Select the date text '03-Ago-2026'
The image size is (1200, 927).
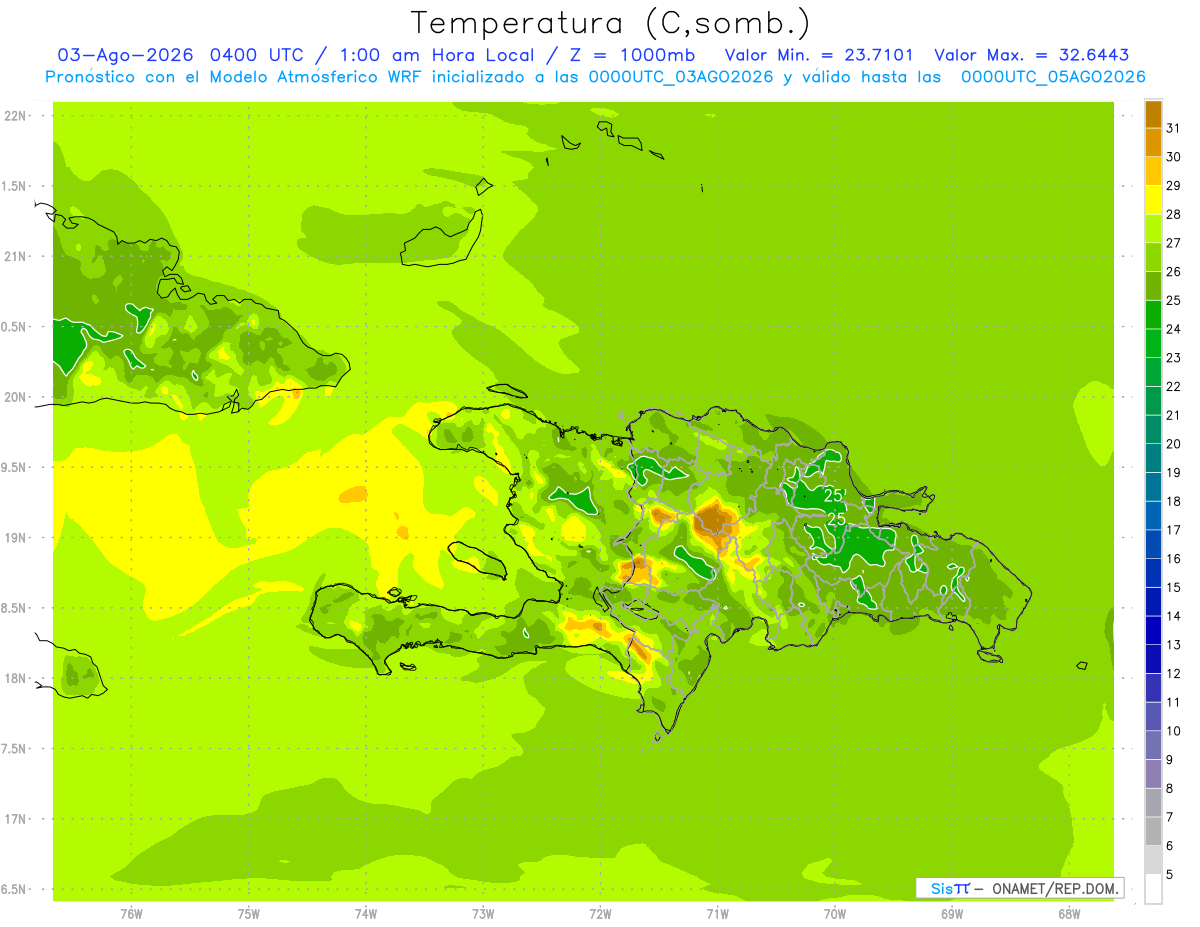point(126,55)
